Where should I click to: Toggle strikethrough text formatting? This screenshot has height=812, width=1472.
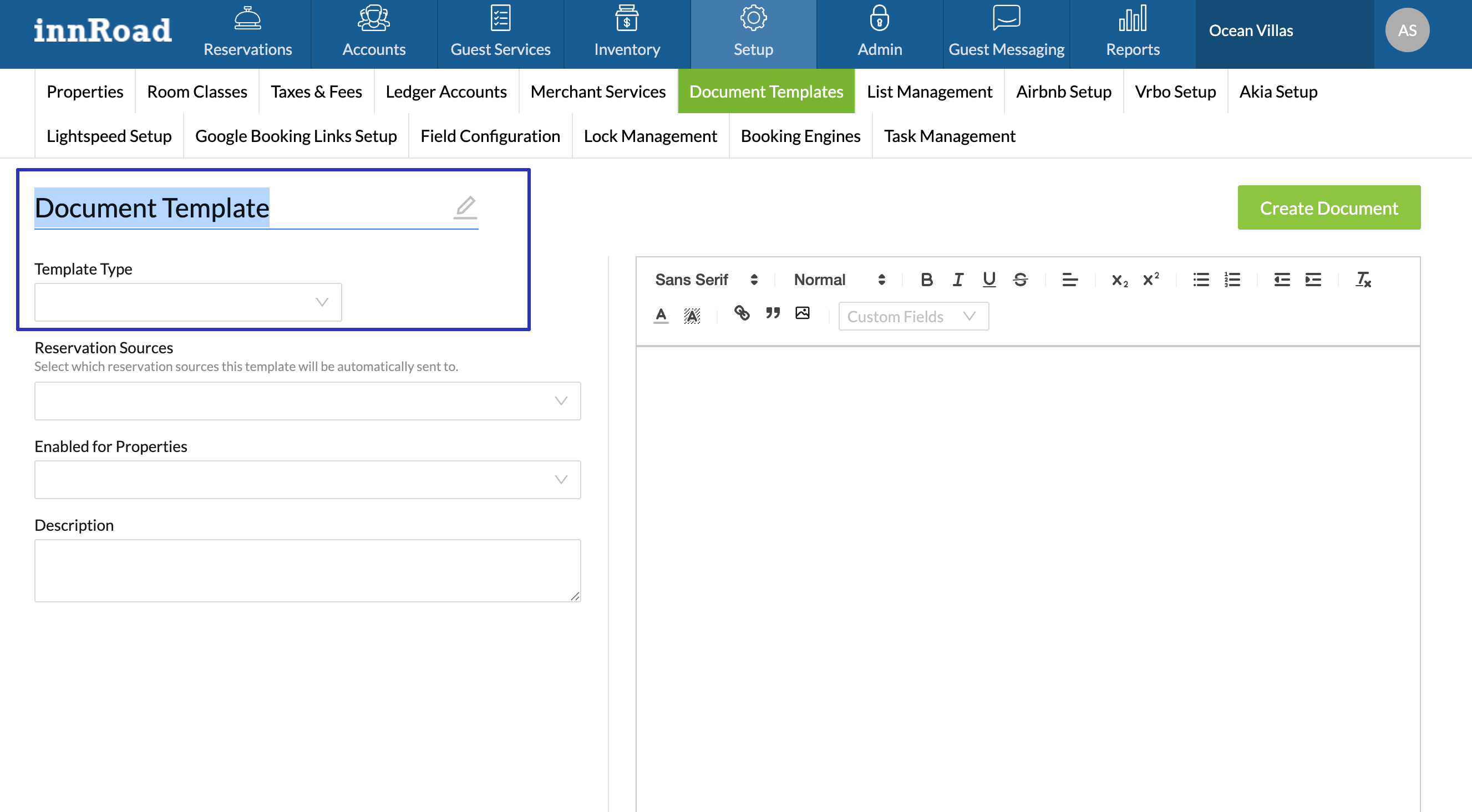tap(1020, 280)
